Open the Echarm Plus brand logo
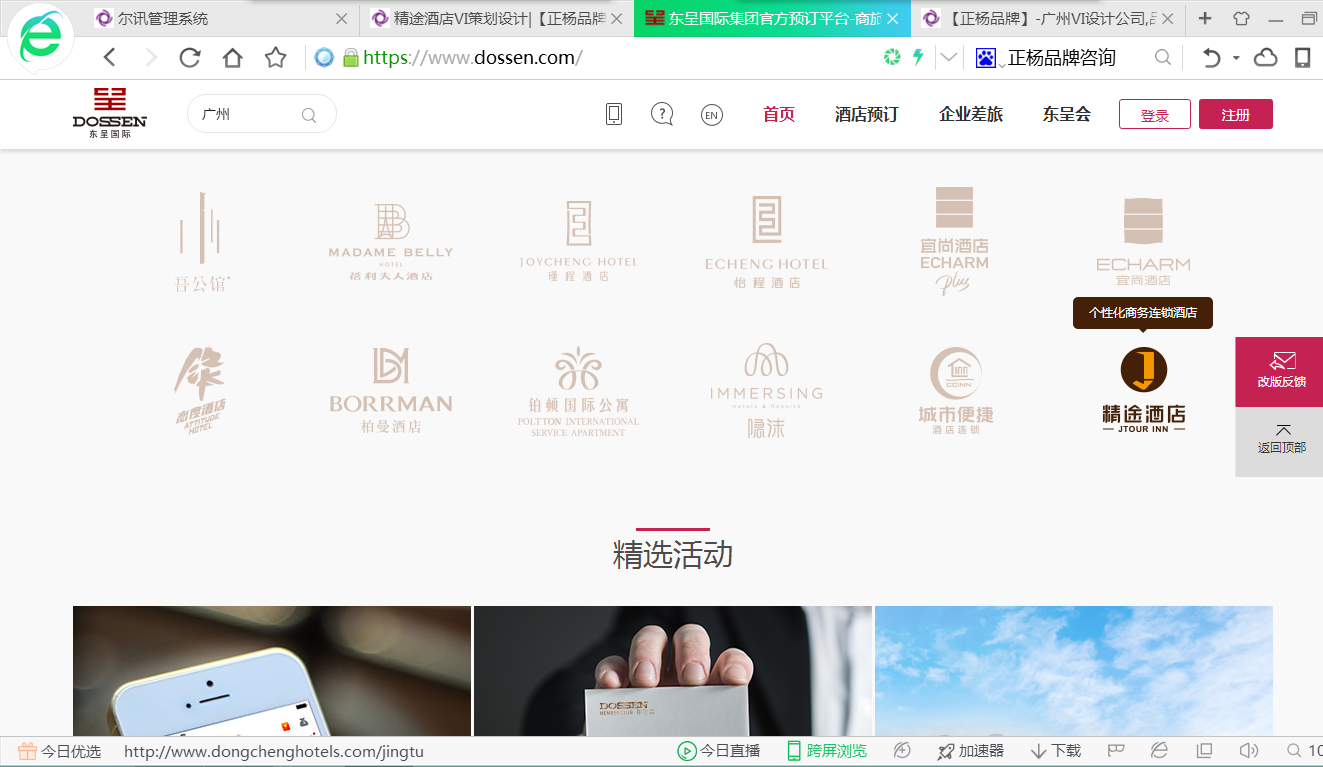Screen dimensions: 1323x767 click(x=955, y=241)
